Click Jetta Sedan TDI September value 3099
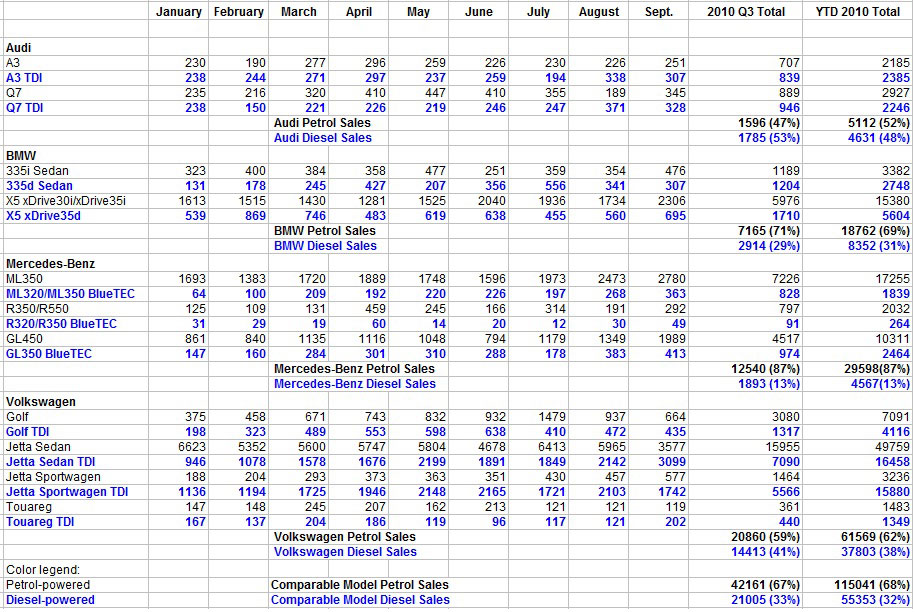 coord(672,461)
